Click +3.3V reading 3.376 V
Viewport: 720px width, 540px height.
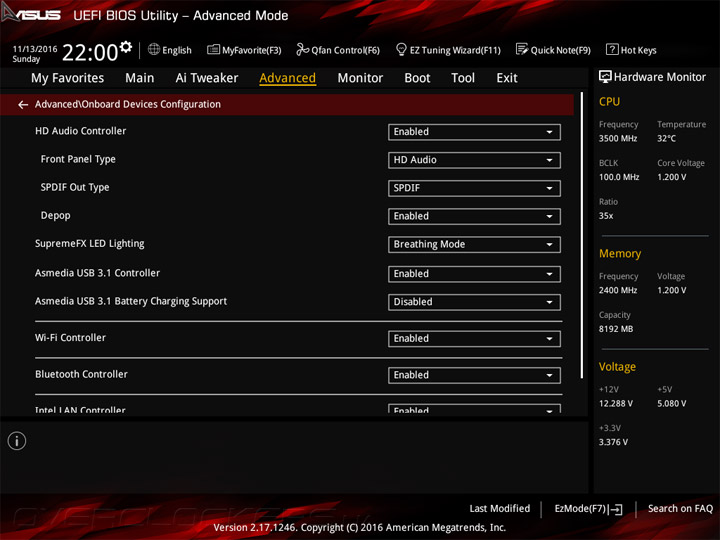[613, 442]
